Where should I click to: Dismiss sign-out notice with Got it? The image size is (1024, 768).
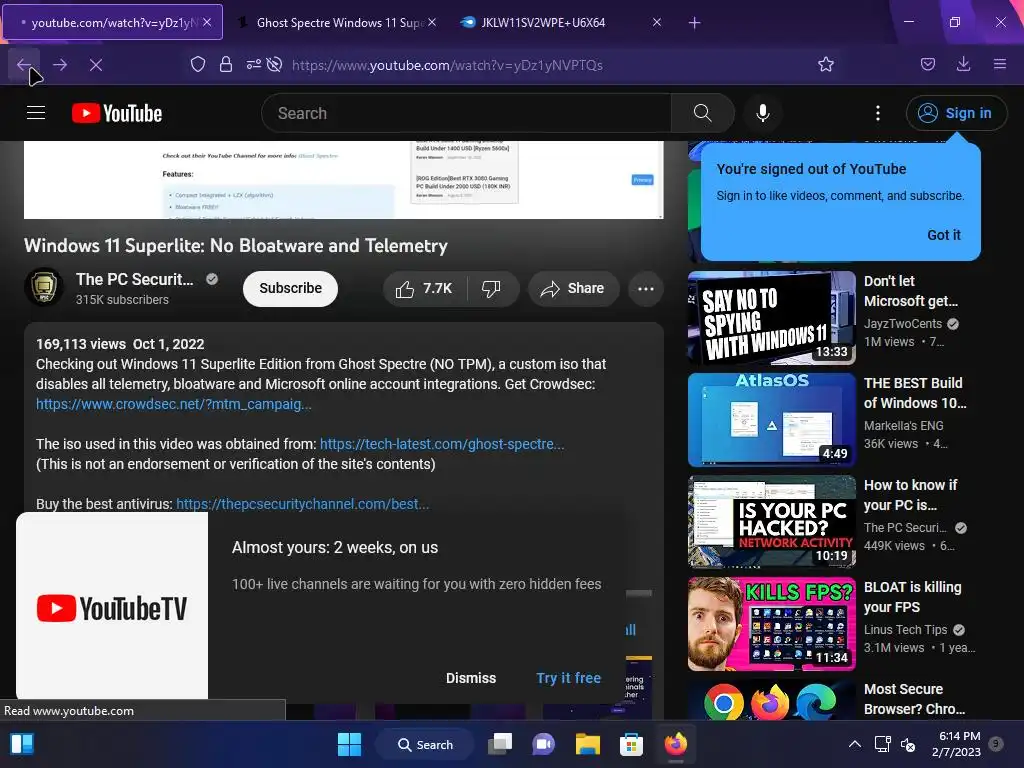[x=944, y=235]
